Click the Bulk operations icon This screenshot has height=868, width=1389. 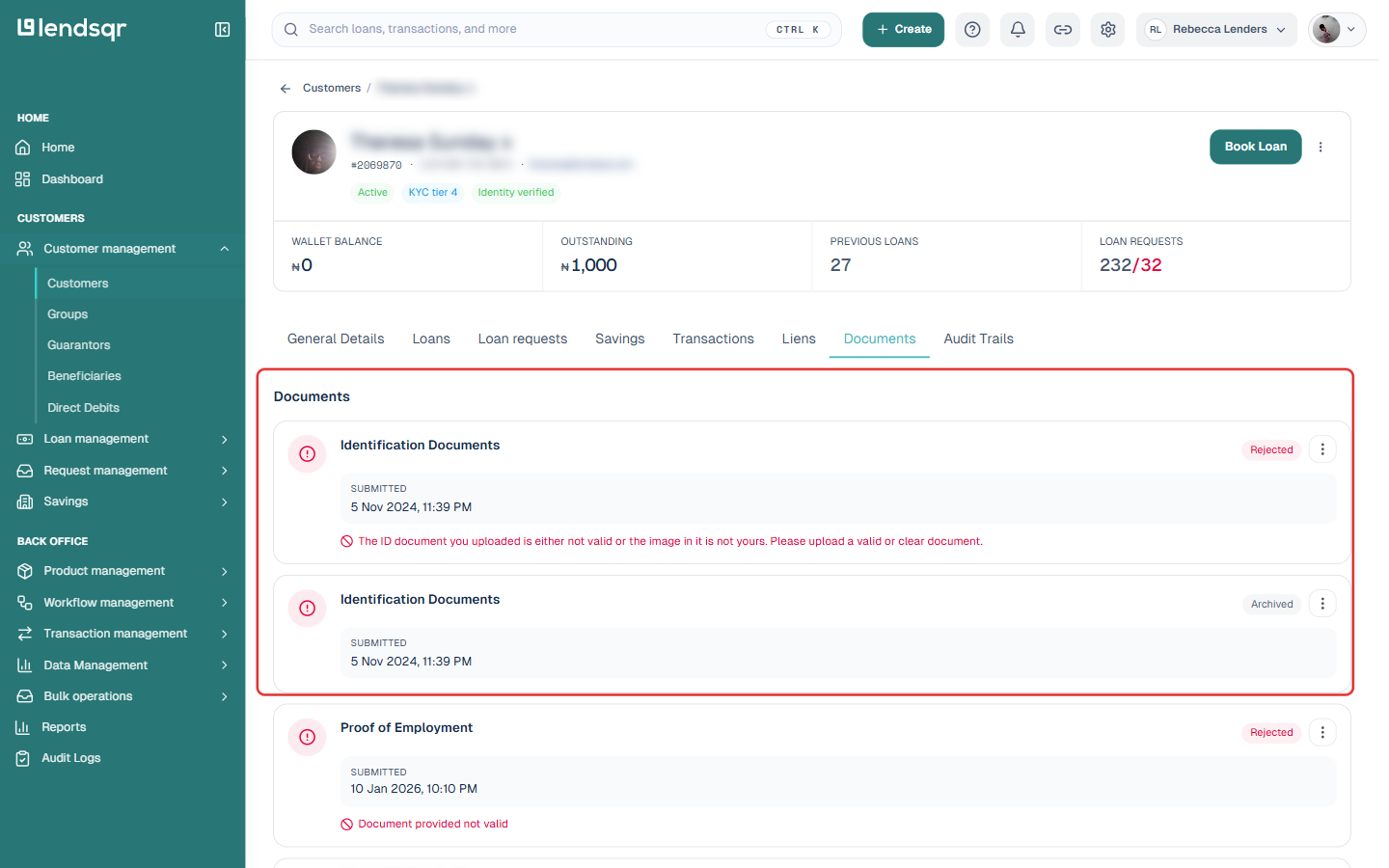tap(25, 696)
